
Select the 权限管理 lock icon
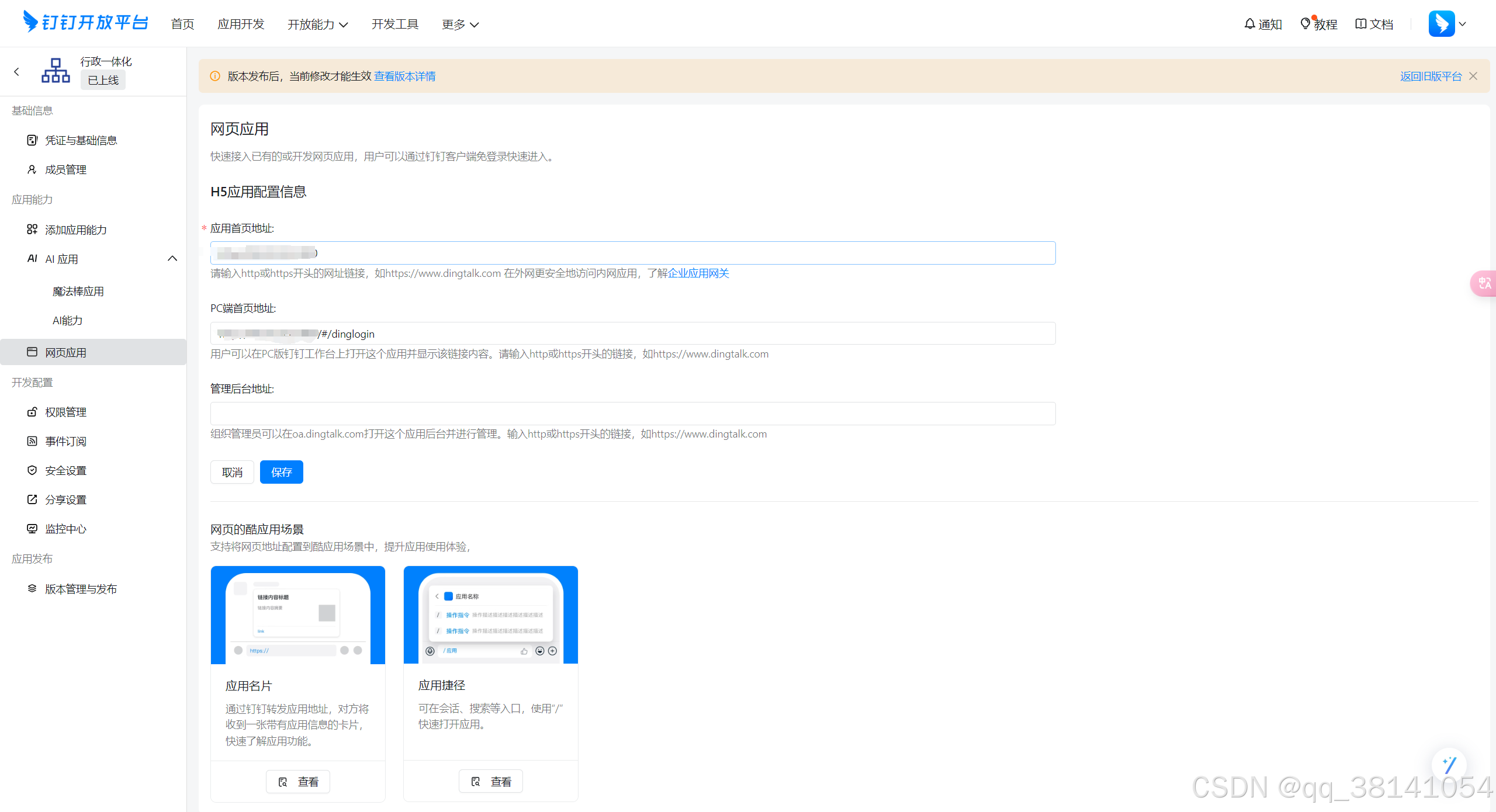pyautogui.click(x=32, y=411)
